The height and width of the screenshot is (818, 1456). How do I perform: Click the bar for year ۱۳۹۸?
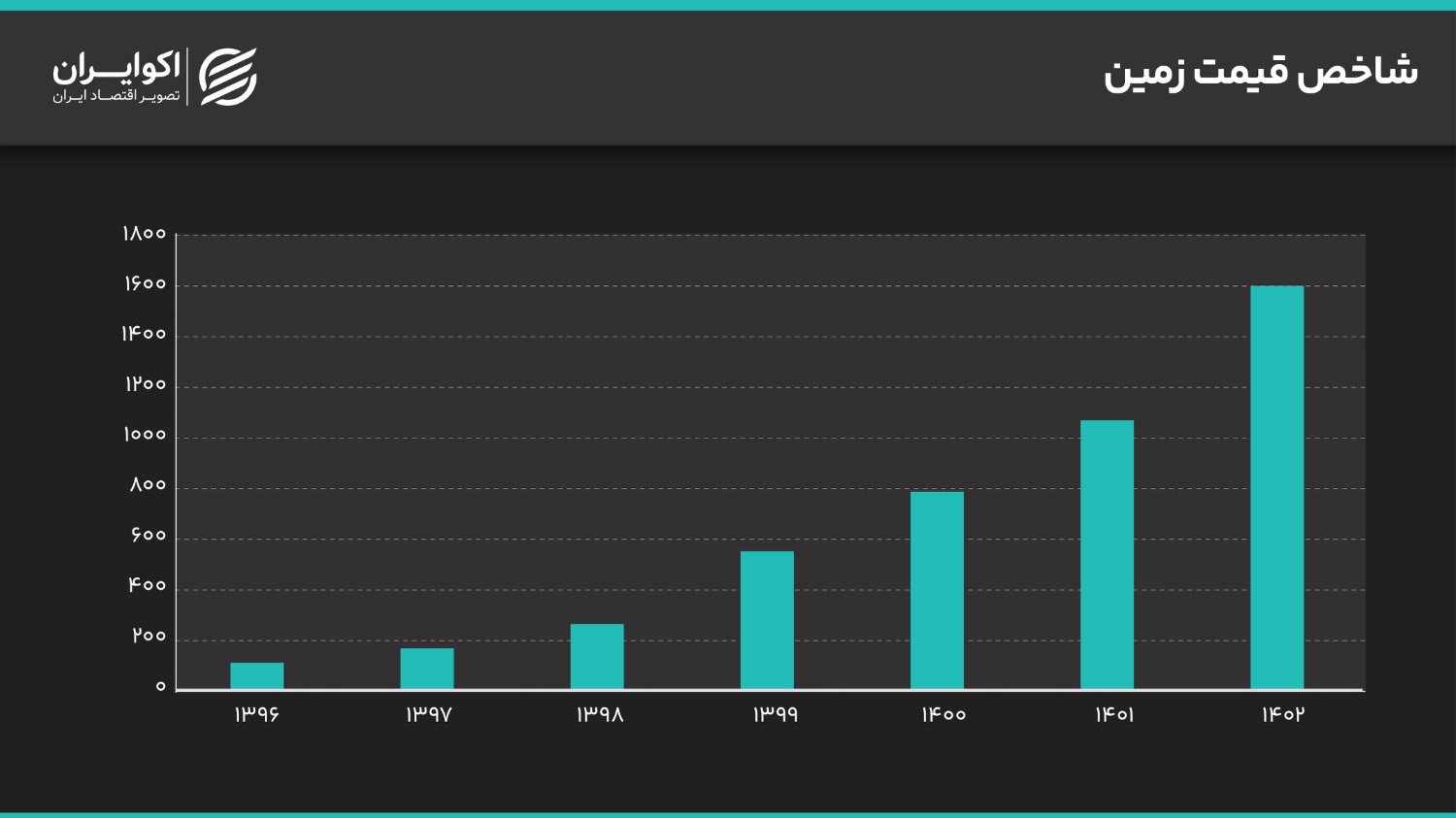597,656
